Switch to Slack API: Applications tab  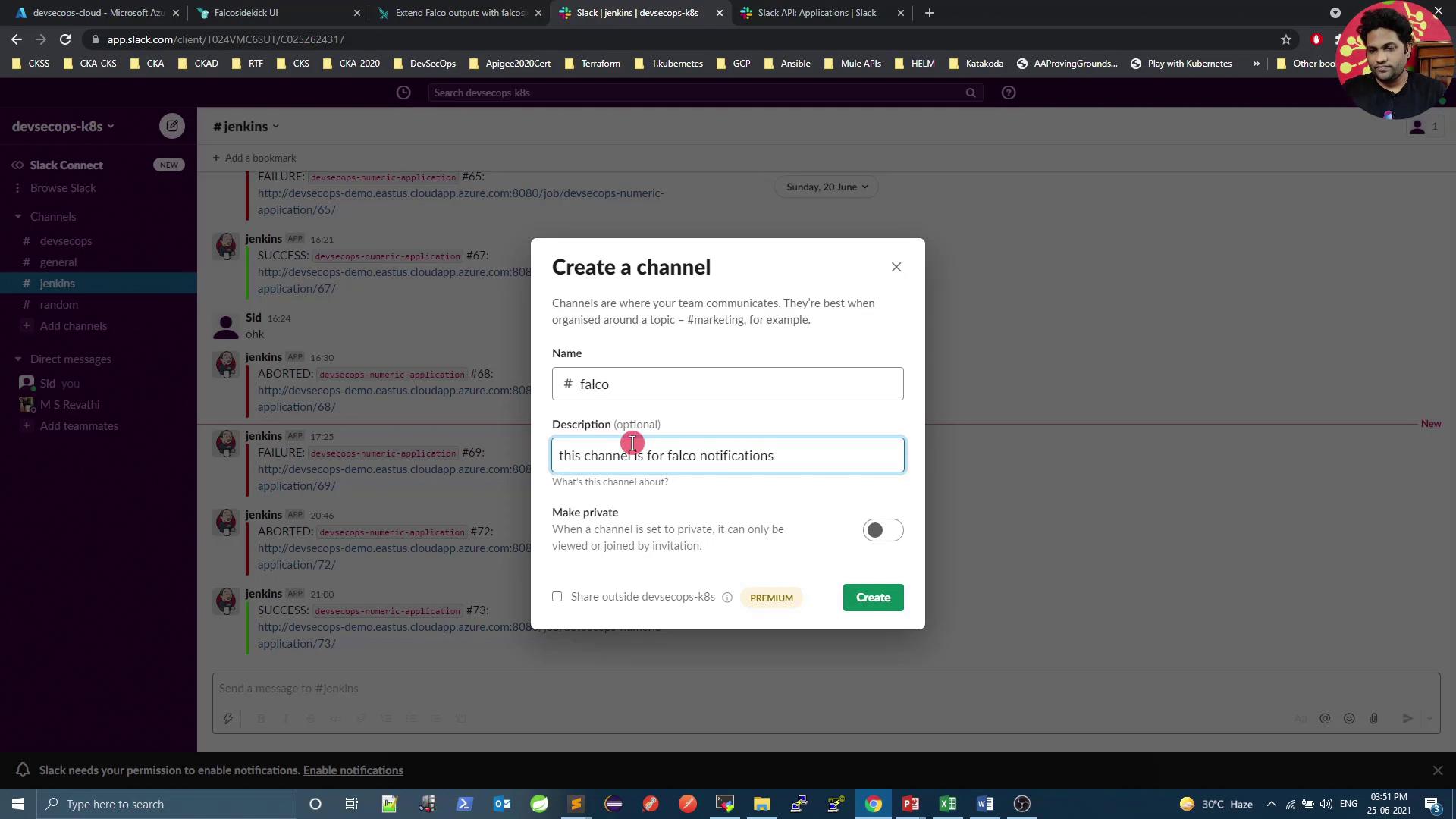pos(817,13)
